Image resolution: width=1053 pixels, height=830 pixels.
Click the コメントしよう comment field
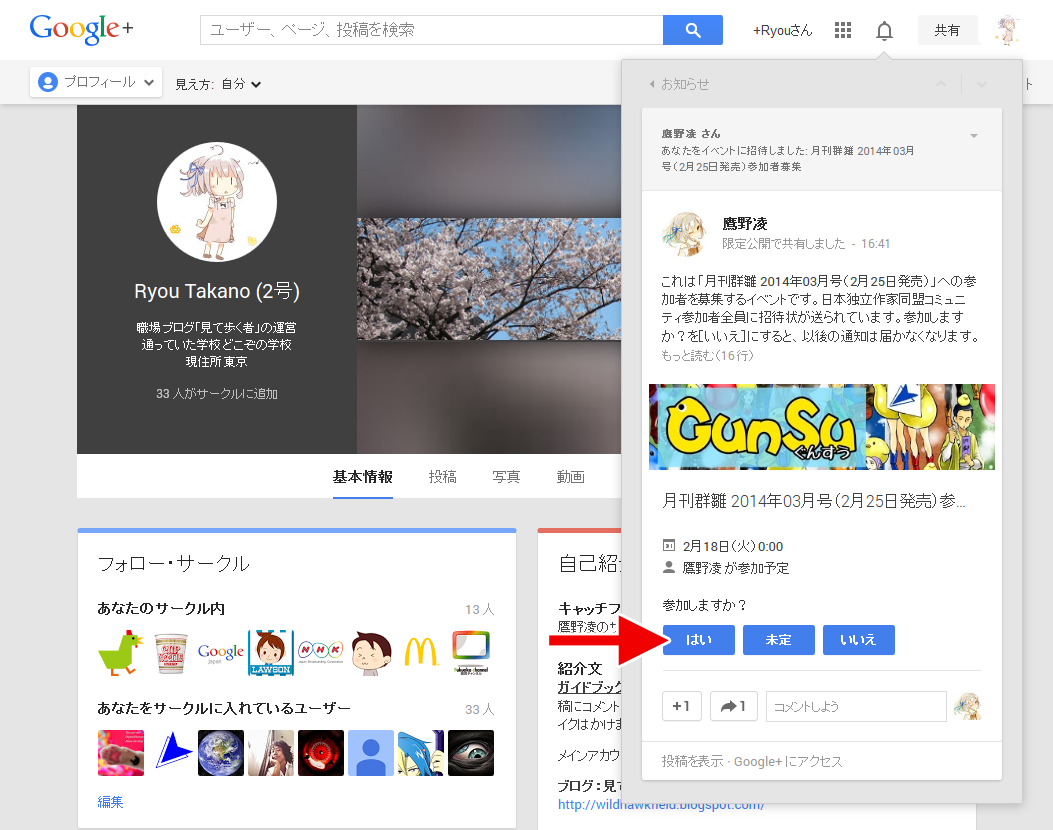pos(856,706)
